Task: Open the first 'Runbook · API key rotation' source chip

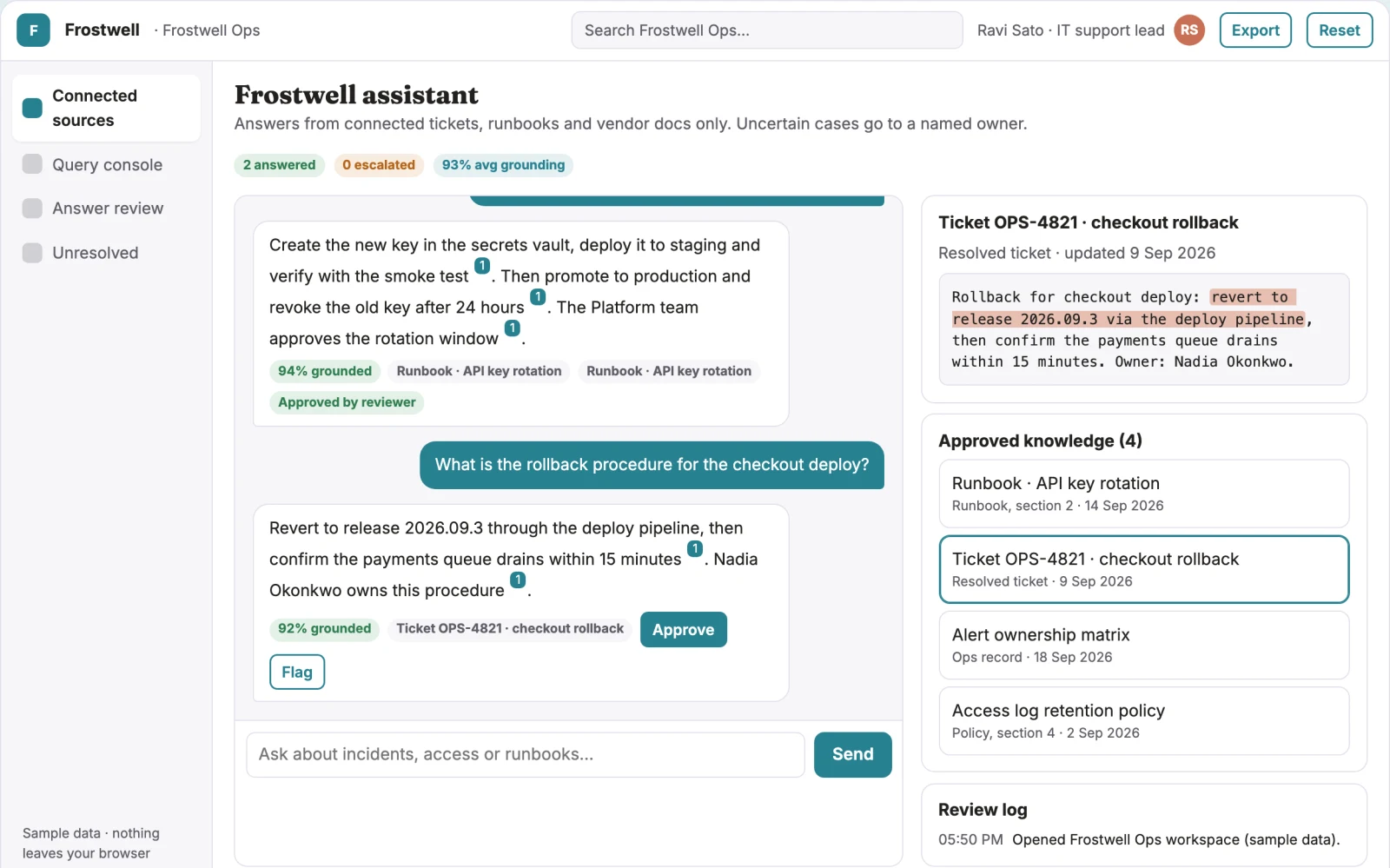Action: tap(479, 371)
